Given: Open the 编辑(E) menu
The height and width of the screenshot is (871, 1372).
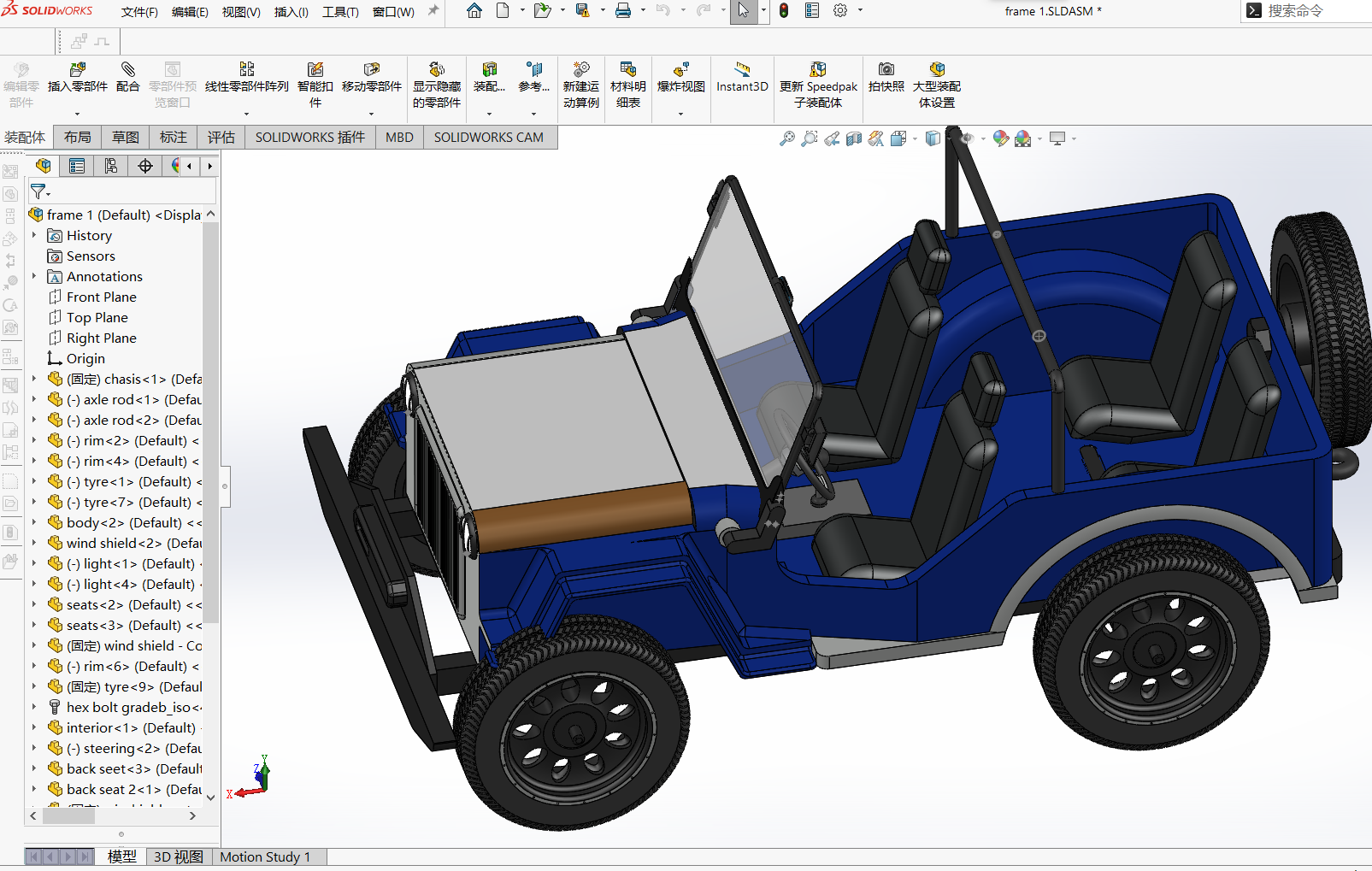Looking at the screenshot, I should coord(190,12).
